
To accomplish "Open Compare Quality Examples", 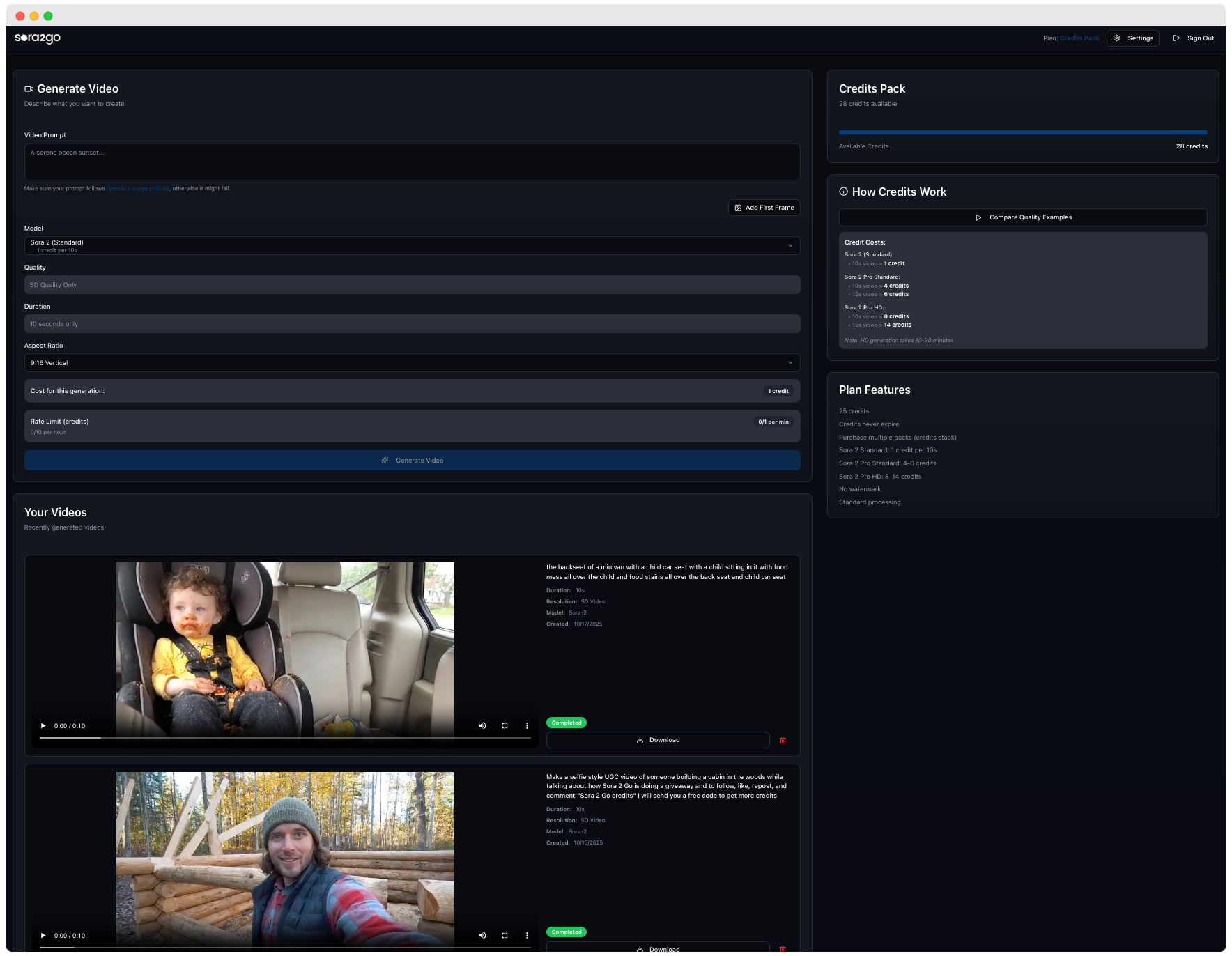I will coord(1023,217).
